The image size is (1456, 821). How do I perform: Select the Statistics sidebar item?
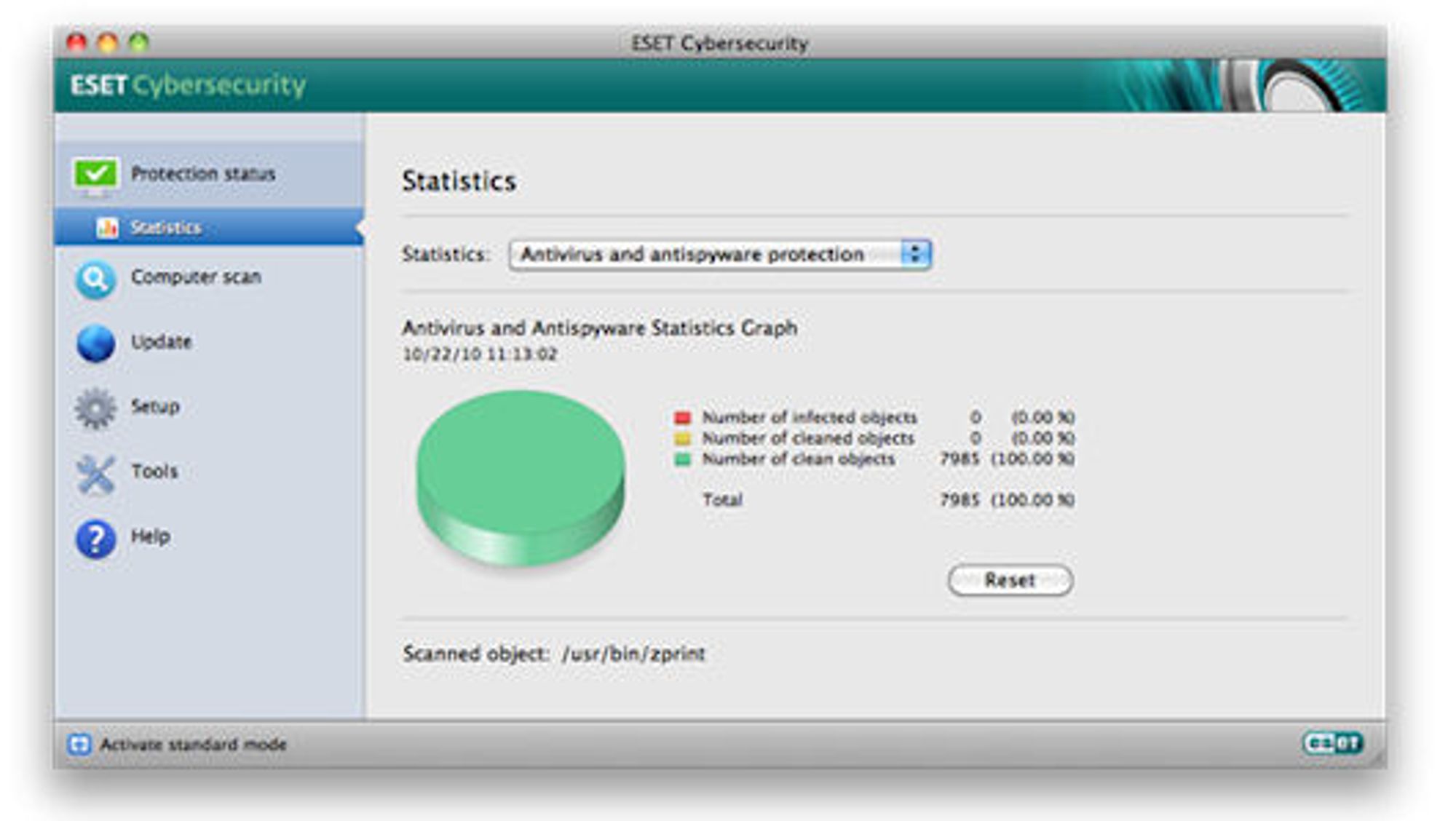(x=209, y=227)
